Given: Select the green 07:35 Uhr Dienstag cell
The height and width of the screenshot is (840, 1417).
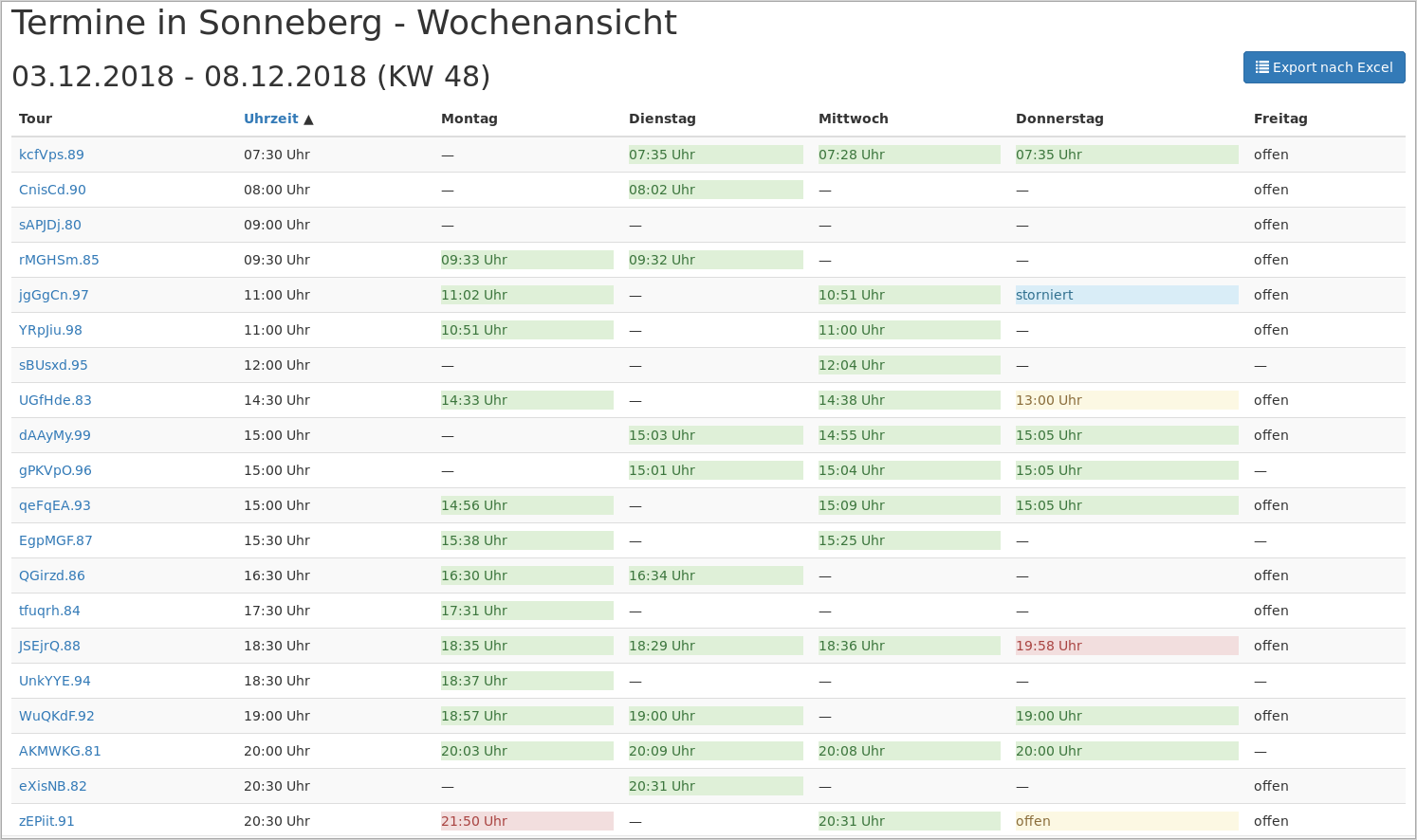Looking at the screenshot, I should click(x=715, y=154).
